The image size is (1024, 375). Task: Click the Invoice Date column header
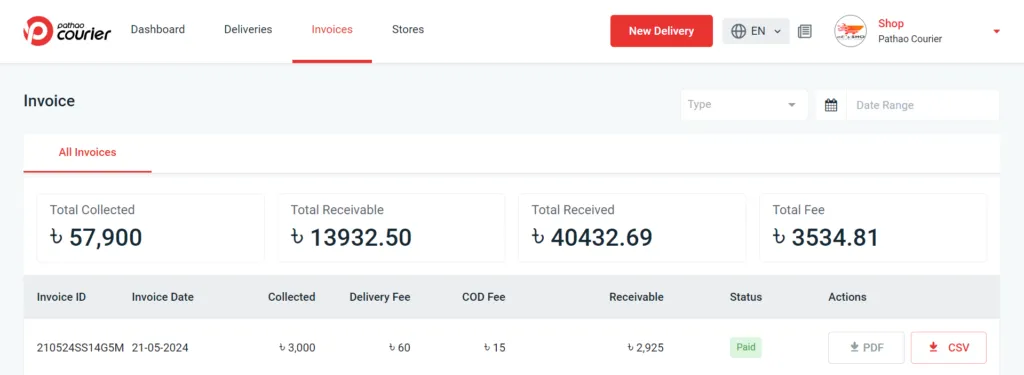(163, 297)
